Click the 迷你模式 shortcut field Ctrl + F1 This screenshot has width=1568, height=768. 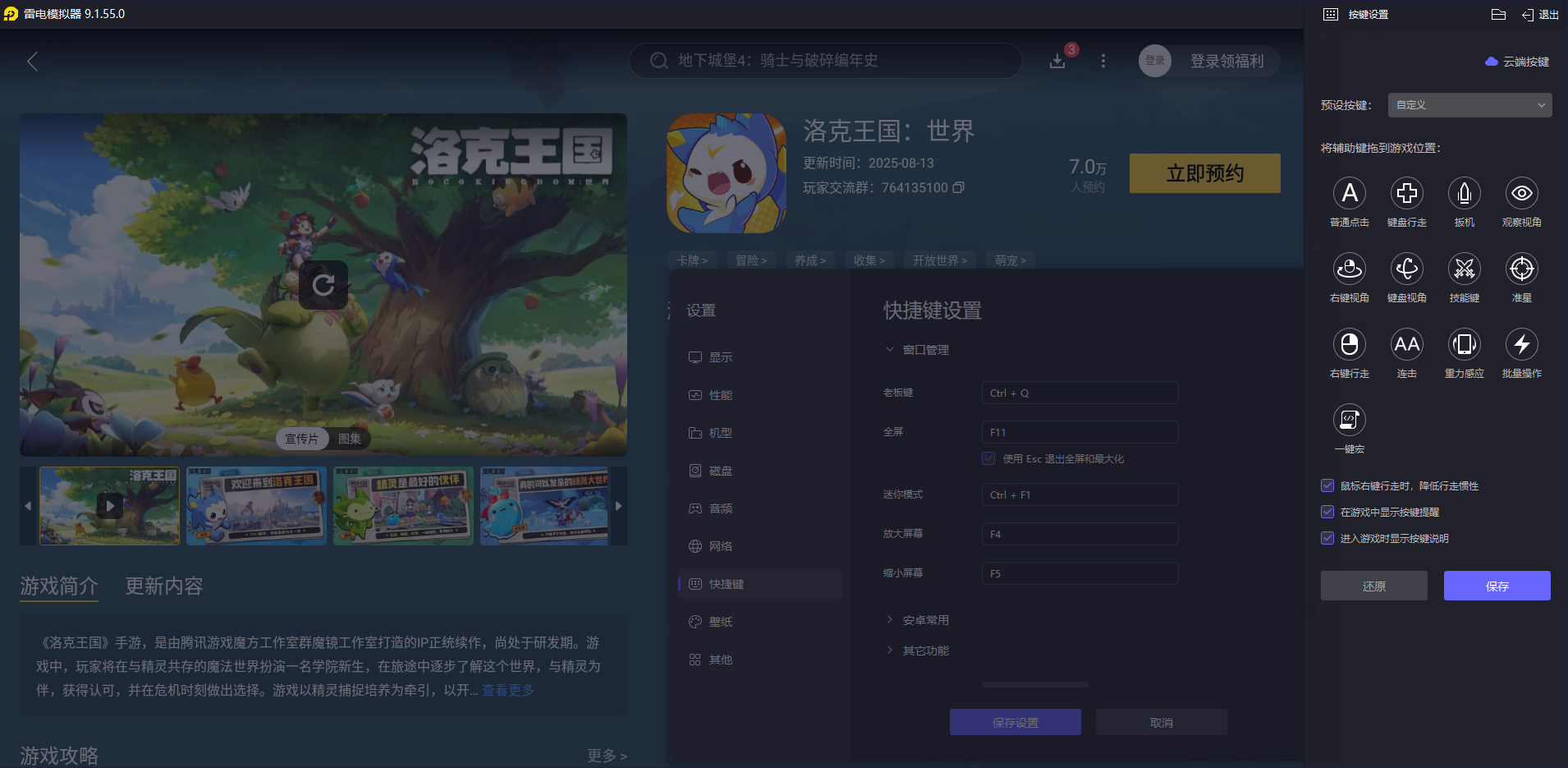(x=1080, y=494)
